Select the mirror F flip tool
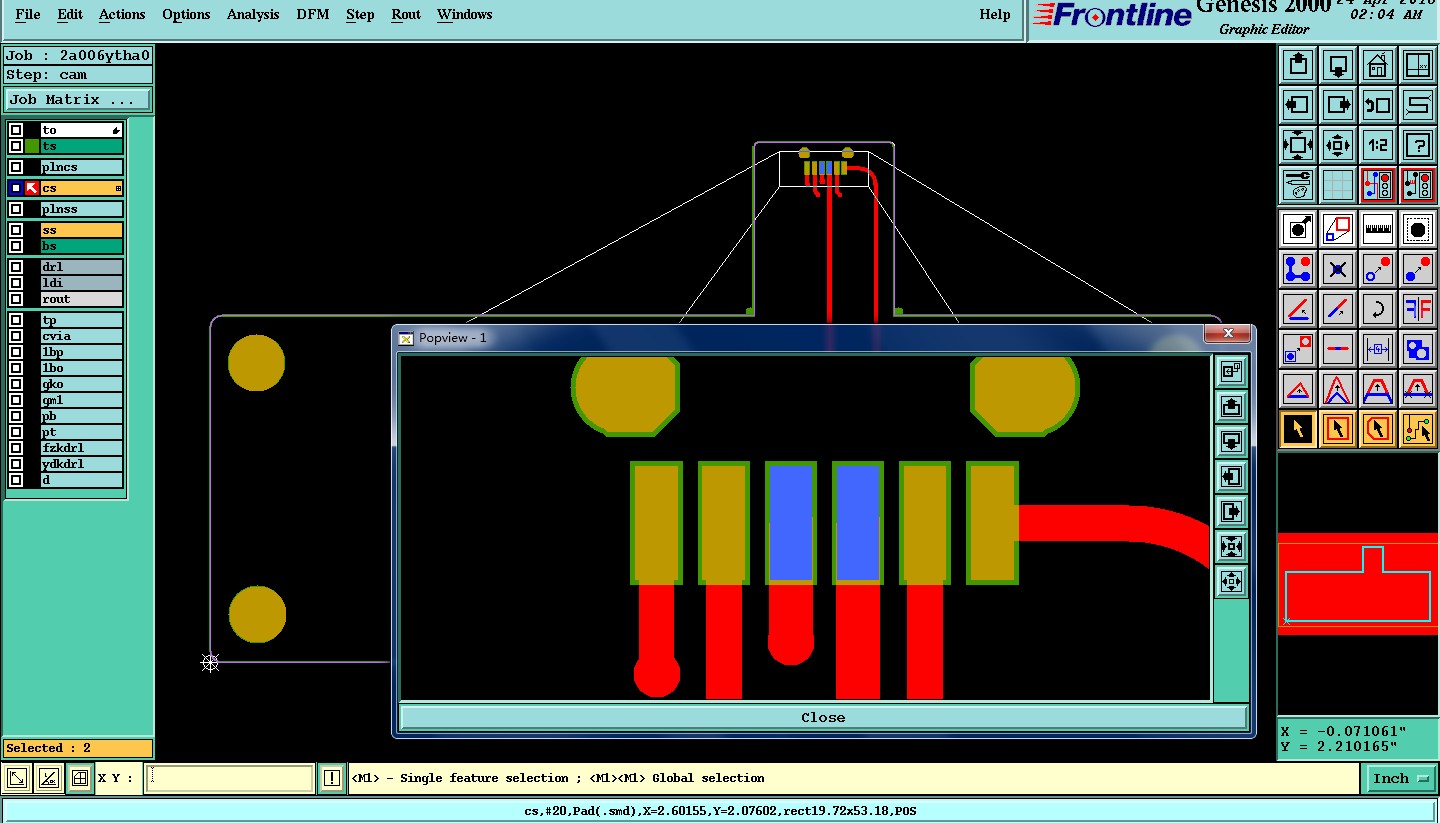Screen dimensions: 1440x823 point(1418,308)
